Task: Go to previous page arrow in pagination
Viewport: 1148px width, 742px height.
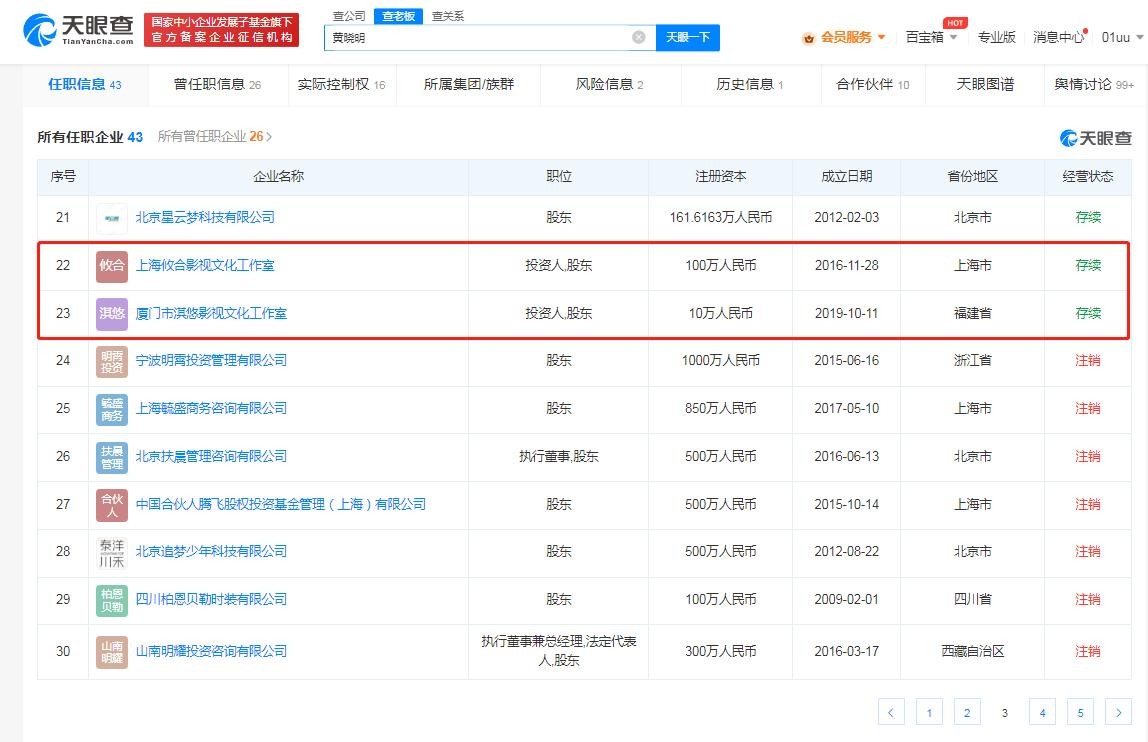Action: click(891, 712)
